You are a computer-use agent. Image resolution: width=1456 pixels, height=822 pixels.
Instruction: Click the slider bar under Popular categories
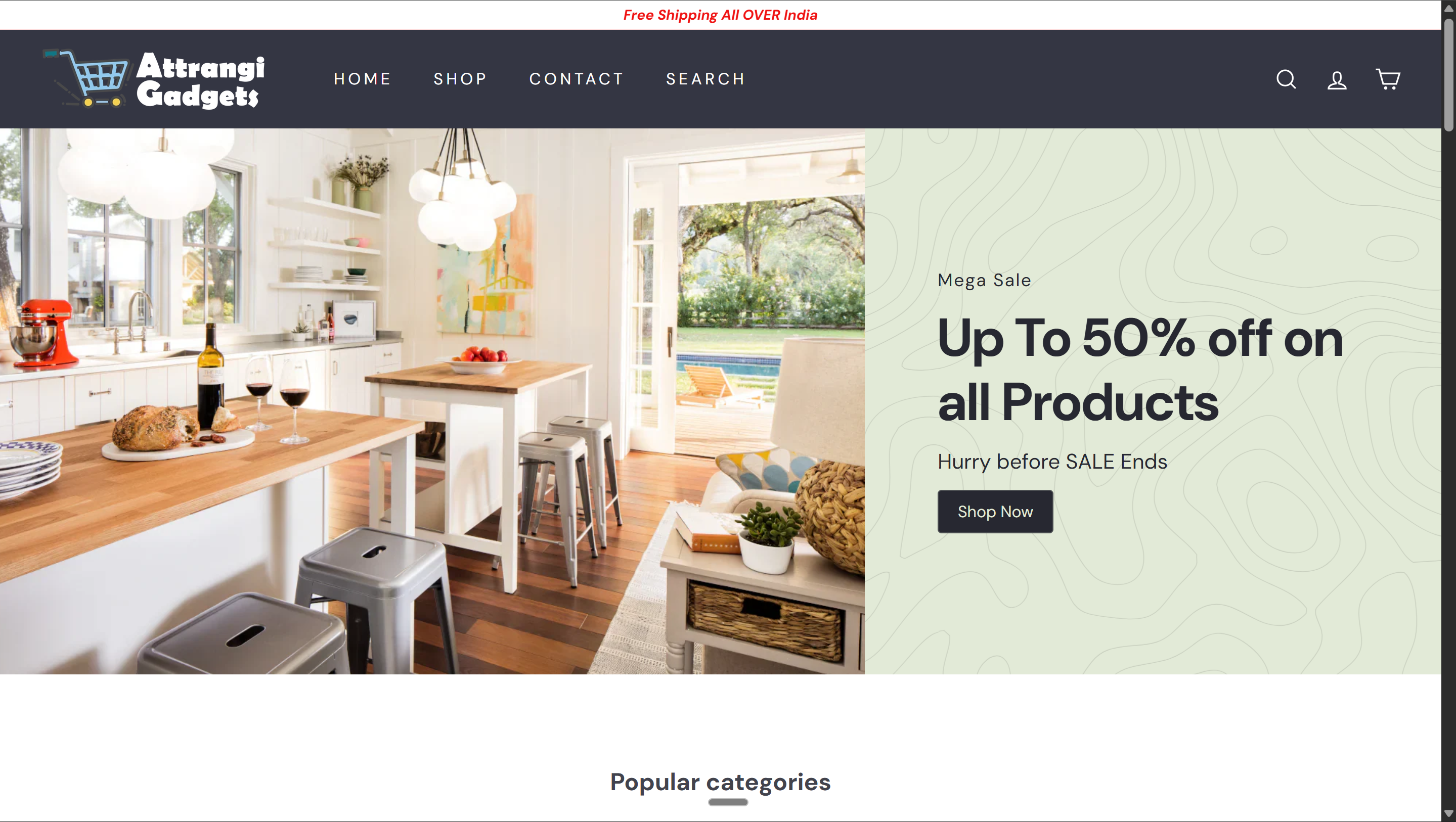[x=728, y=802]
